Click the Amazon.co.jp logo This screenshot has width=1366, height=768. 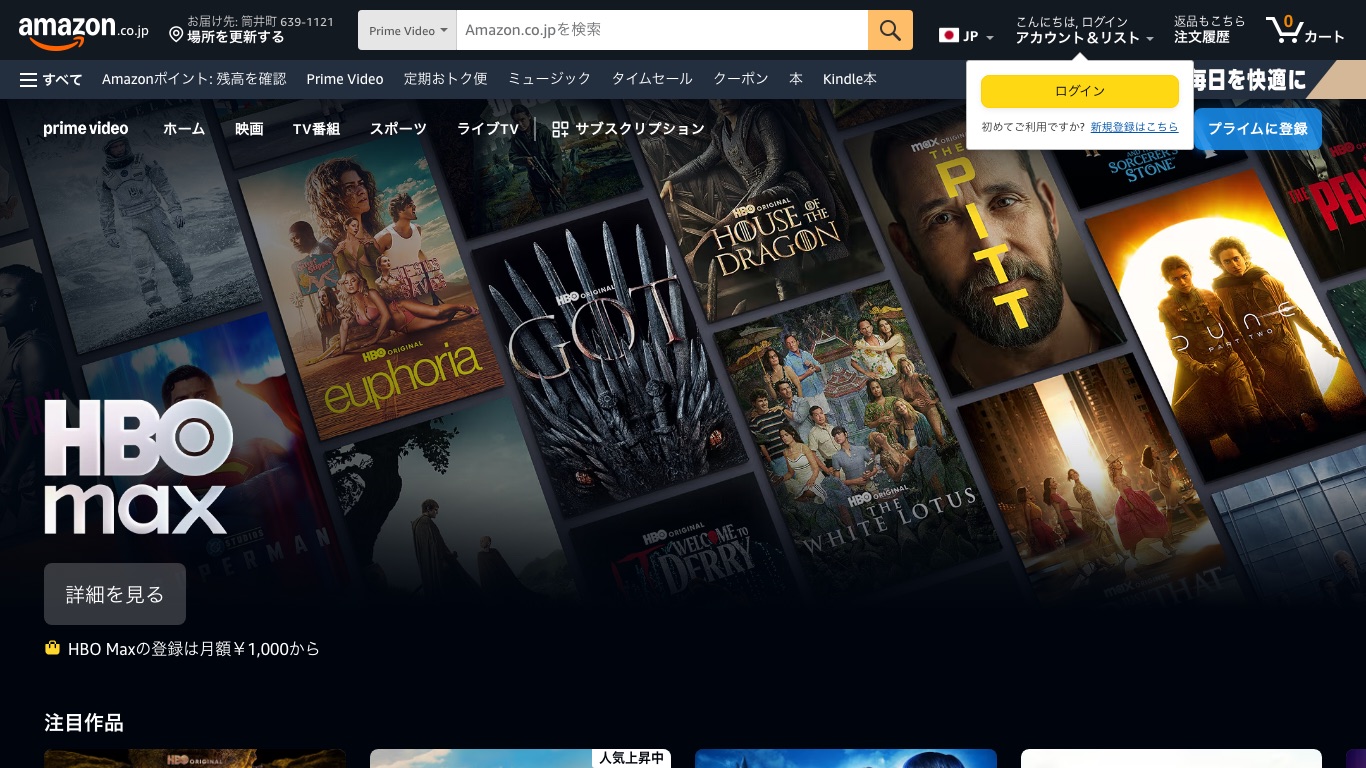84,32
